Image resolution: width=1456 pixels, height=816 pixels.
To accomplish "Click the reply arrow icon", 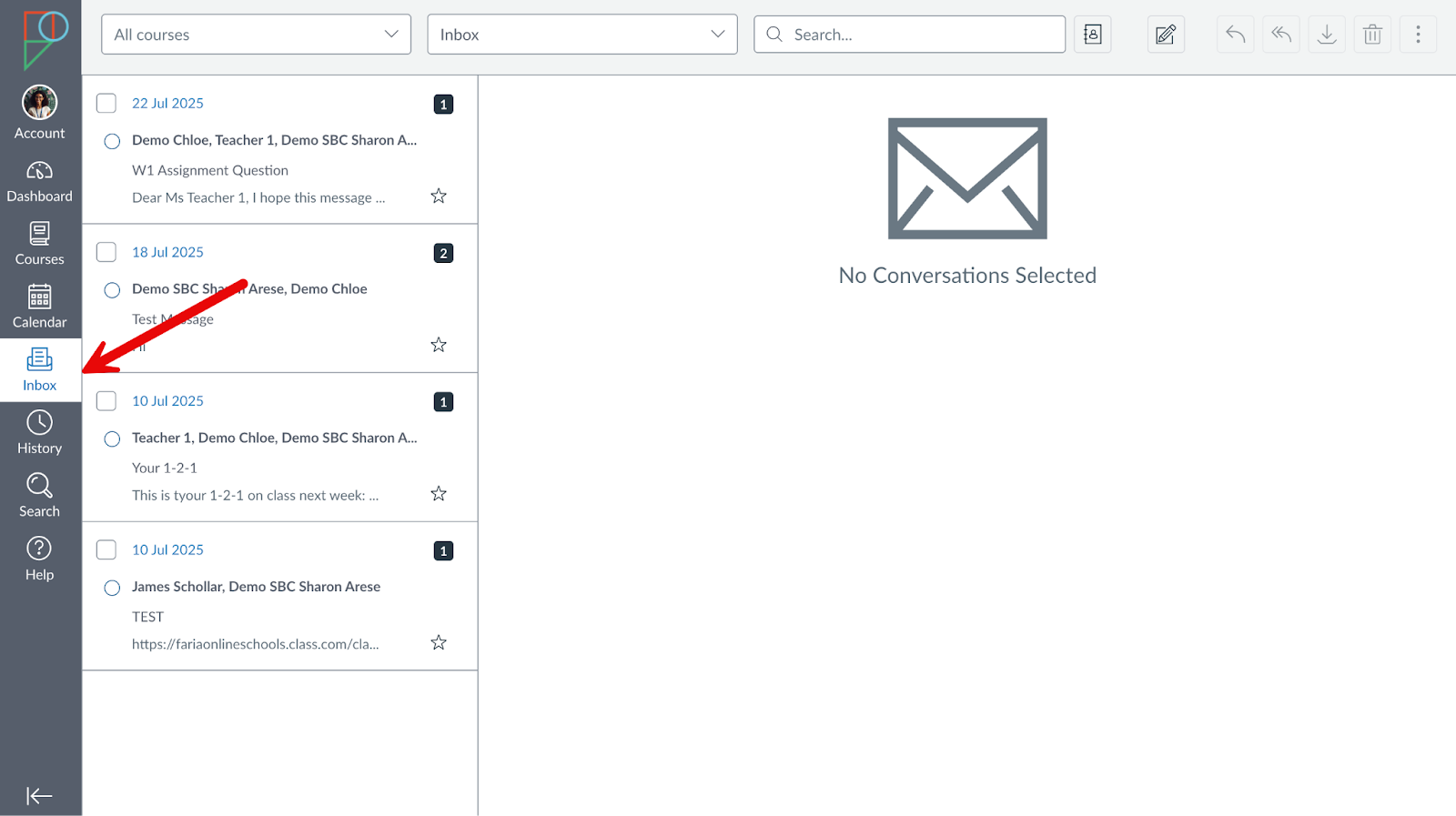I will pyautogui.click(x=1235, y=35).
